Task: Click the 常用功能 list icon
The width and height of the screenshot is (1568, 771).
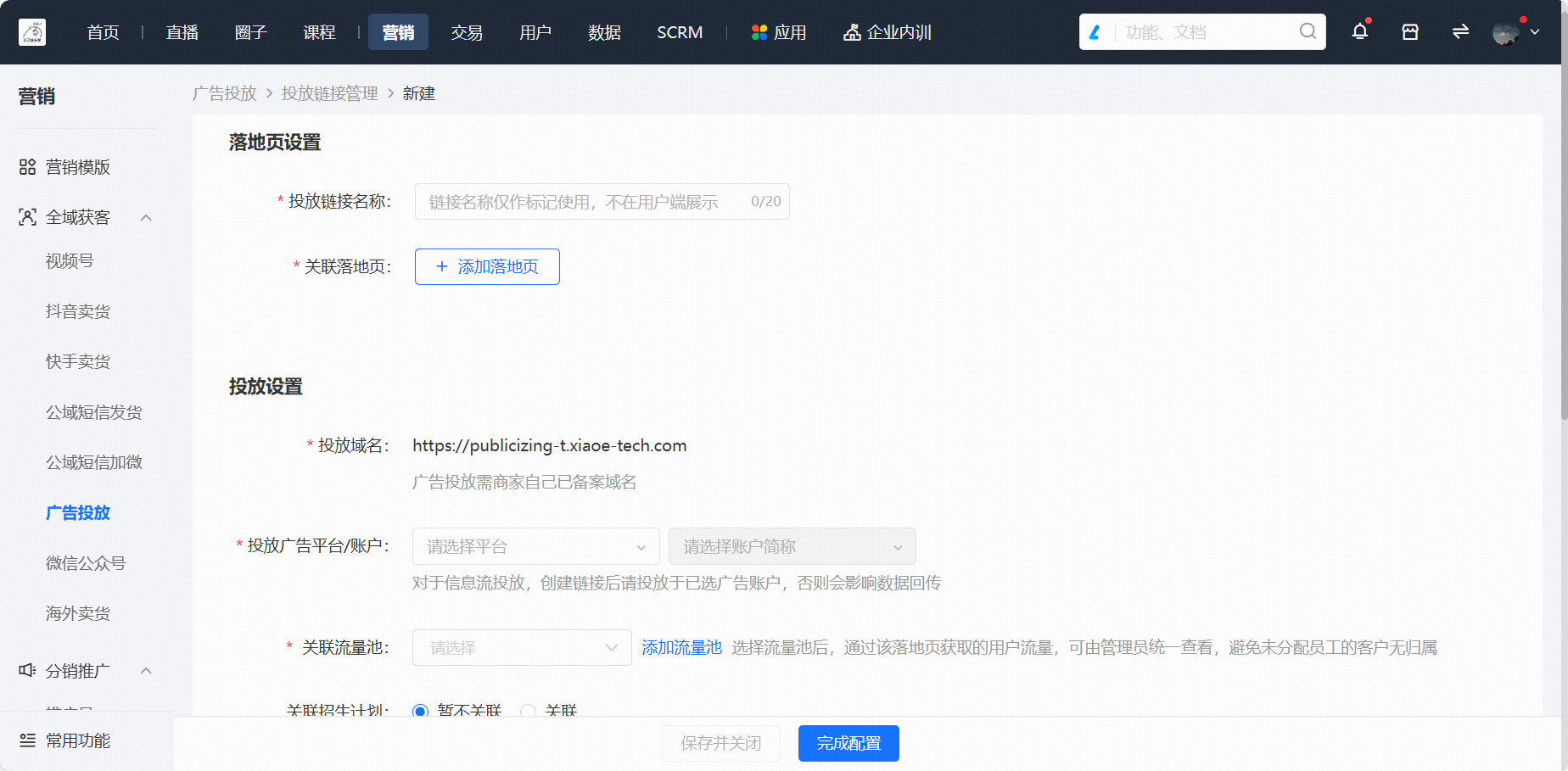Action: pyautogui.click(x=27, y=740)
